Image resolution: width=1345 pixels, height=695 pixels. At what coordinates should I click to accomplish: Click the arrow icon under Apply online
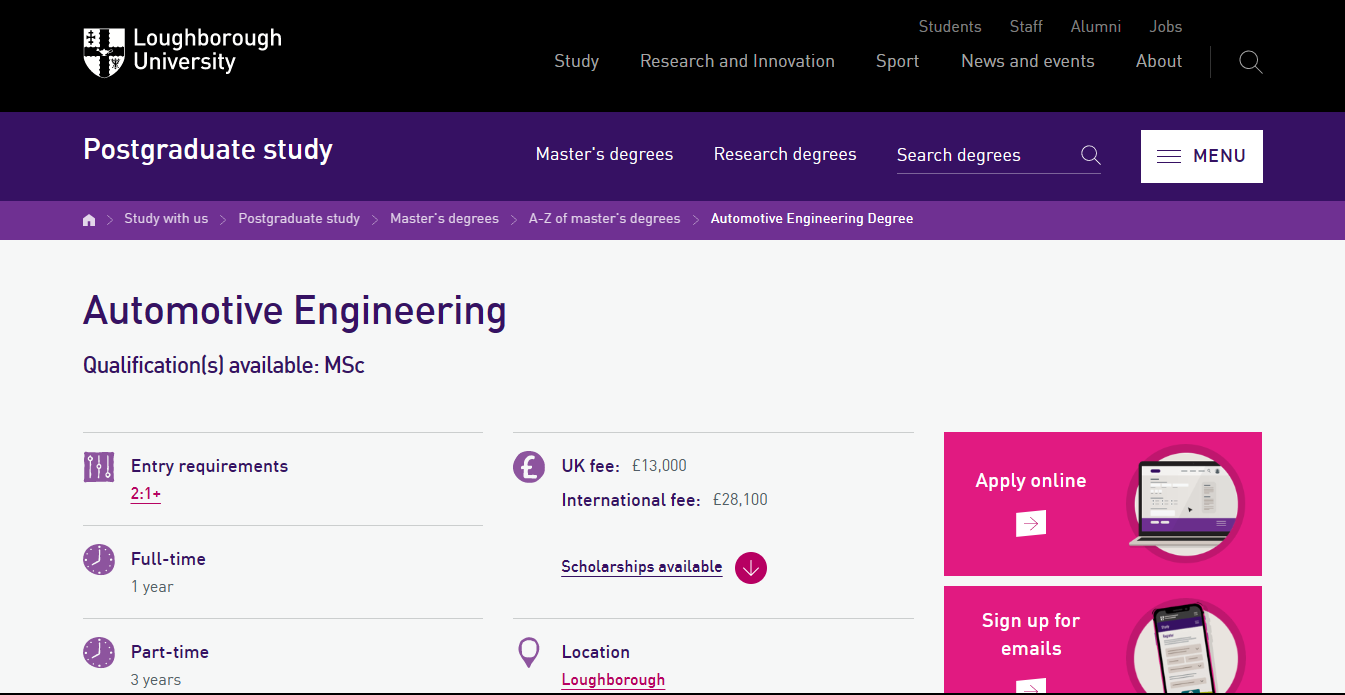pyautogui.click(x=1030, y=523)
